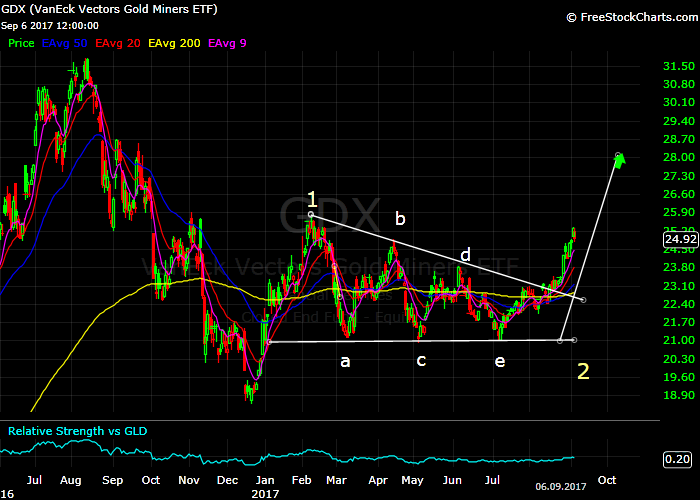Click the Relative Strength vs GLD label

click(78, 431)
